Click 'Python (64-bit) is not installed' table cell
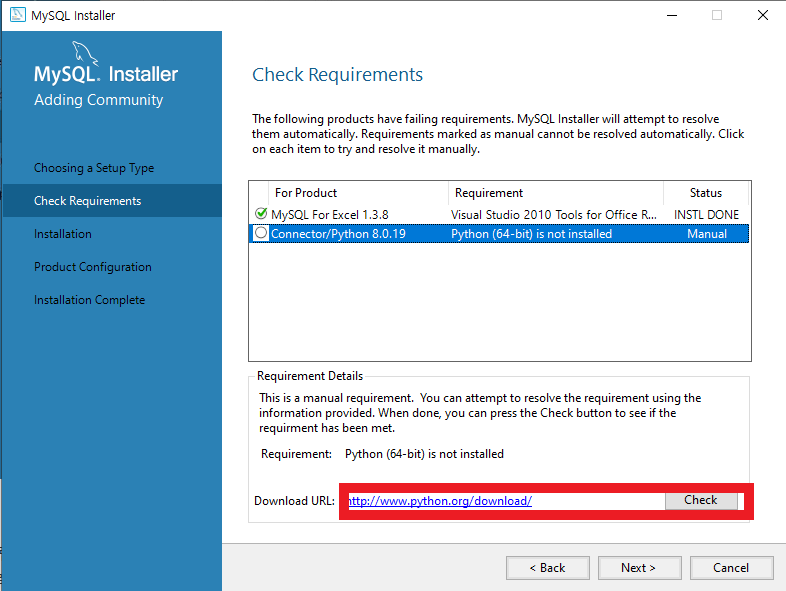The width and height of the screenshot is (786, 591). 531,234
